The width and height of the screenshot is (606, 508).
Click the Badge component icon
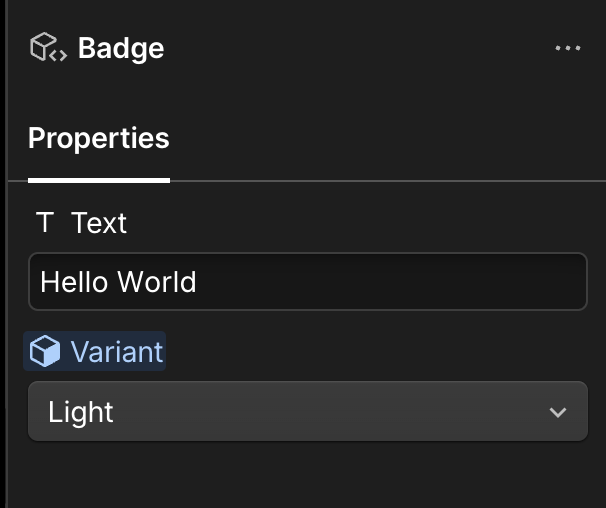point(47,48)
